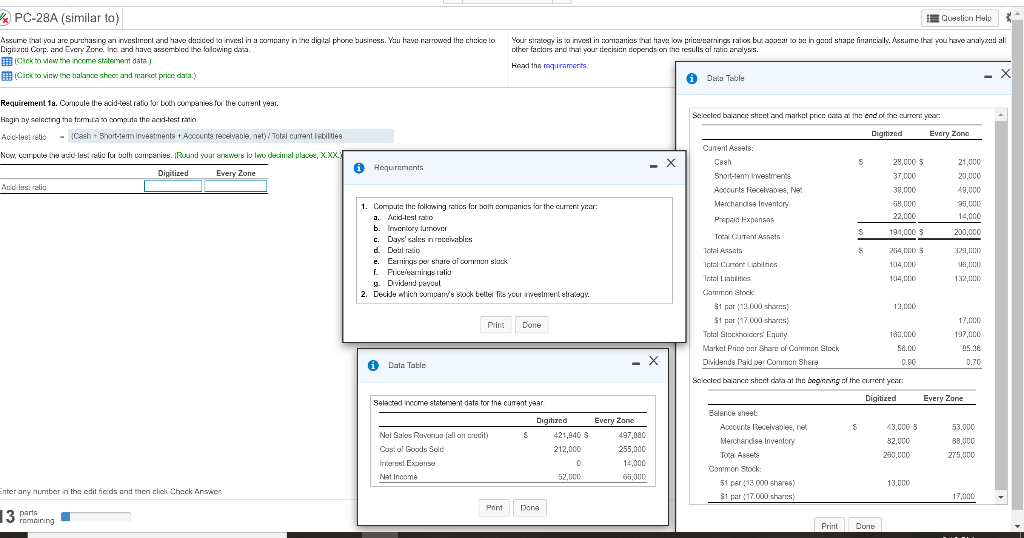Click the Net Sales Revenue row label
The image size is (1024, 538).
tap(434, 435)
